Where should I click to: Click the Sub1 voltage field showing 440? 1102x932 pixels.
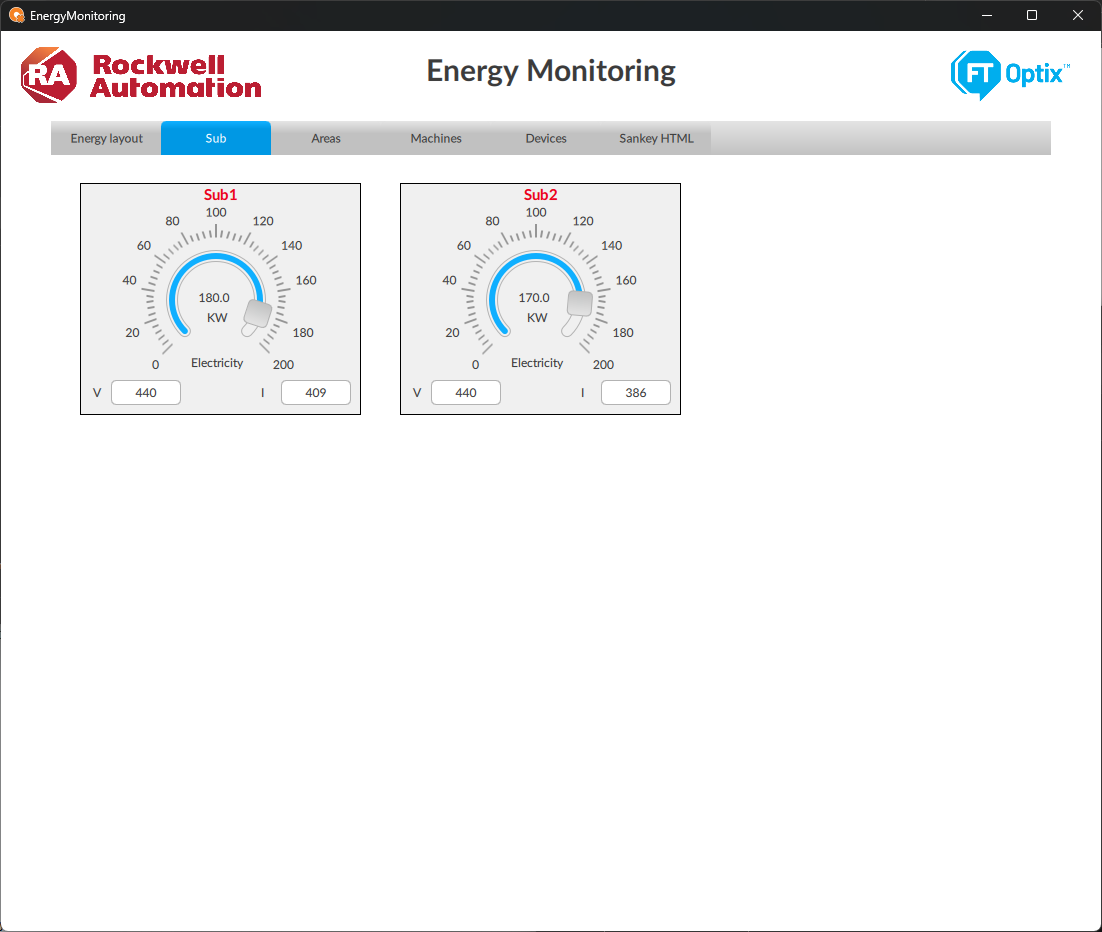click(146, 393)
